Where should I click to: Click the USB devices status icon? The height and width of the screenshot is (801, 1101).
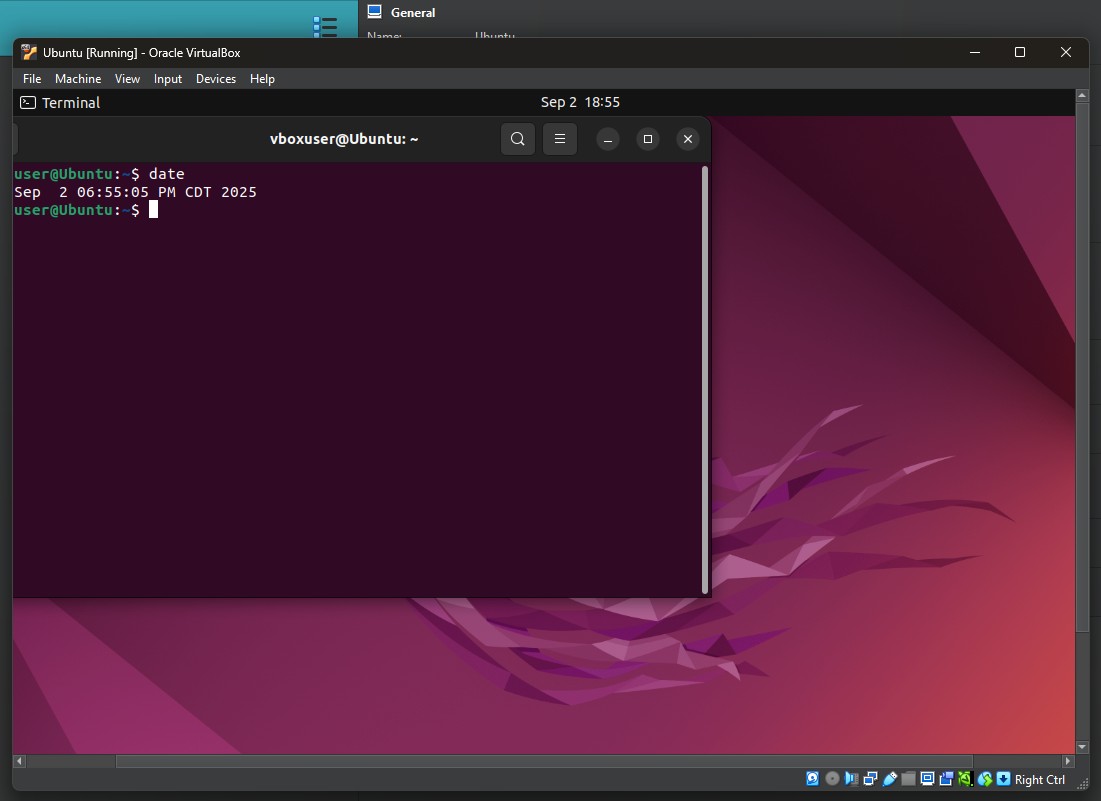tap(889, 778)
